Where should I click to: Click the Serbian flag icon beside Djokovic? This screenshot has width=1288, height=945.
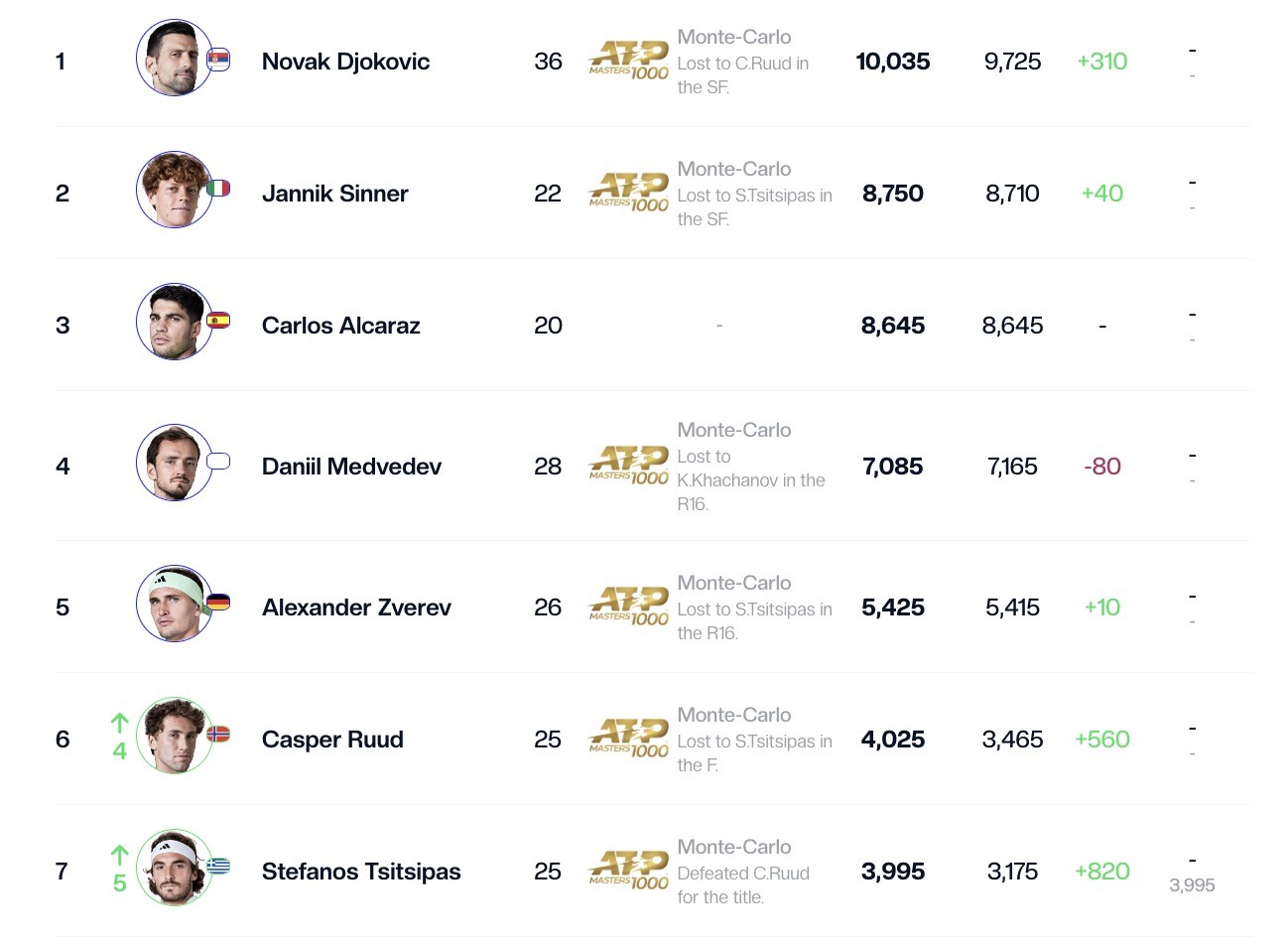point(218,60)
